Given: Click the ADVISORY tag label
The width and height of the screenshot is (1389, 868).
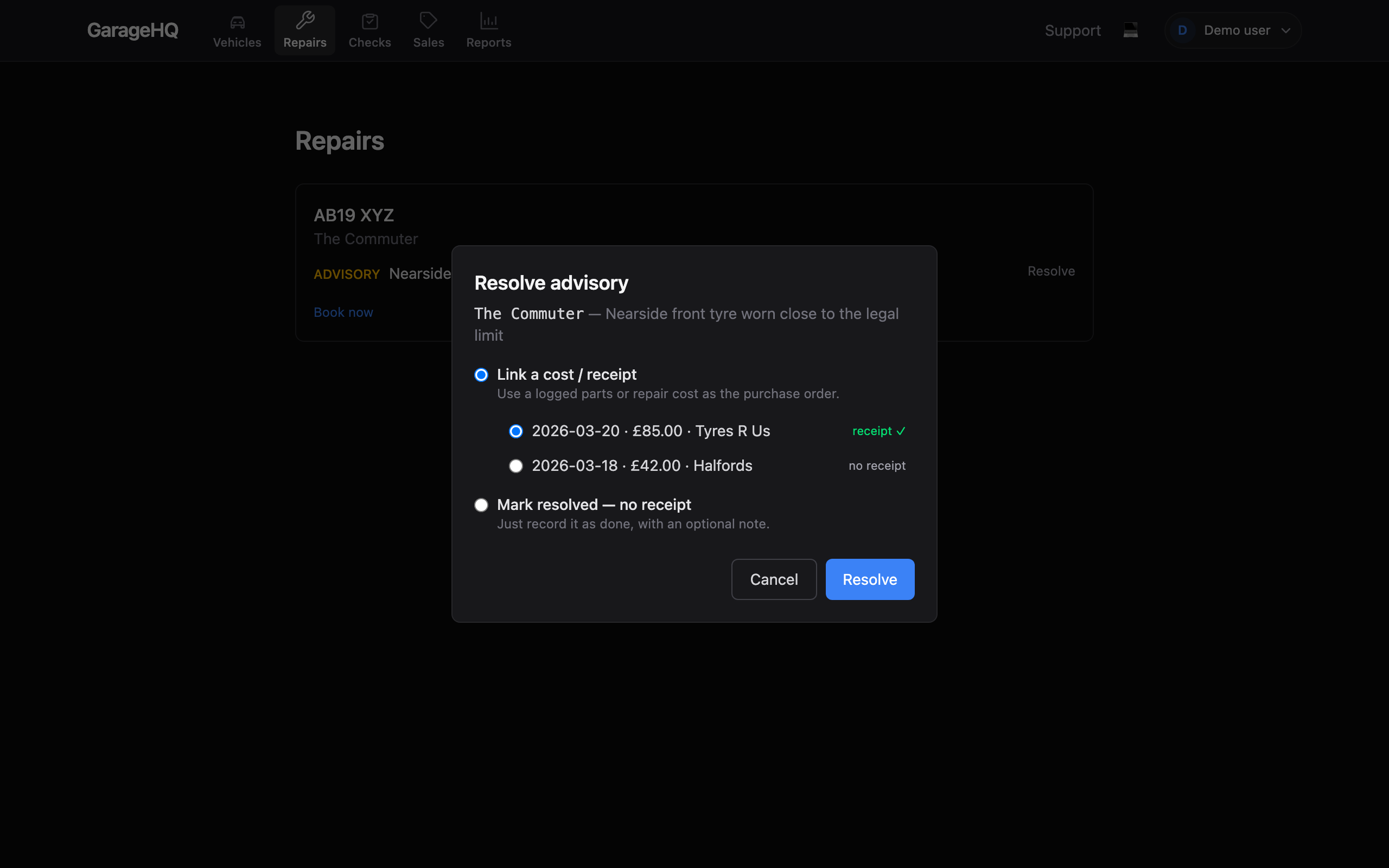Looking at the screenshot, I should click(347, 275).
